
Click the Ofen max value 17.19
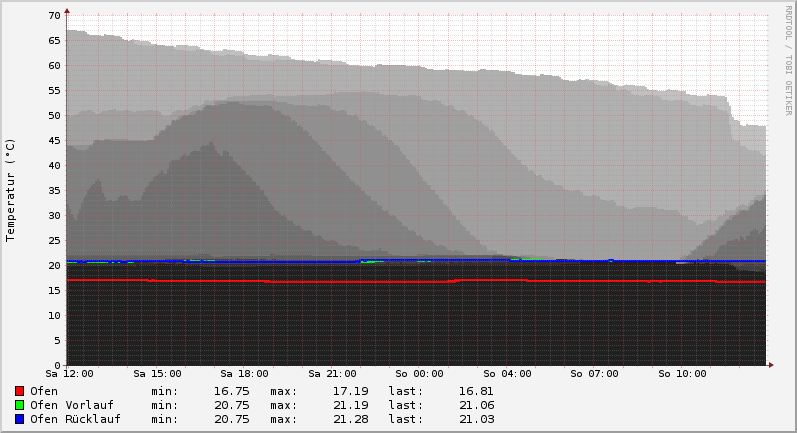[350, 391]
